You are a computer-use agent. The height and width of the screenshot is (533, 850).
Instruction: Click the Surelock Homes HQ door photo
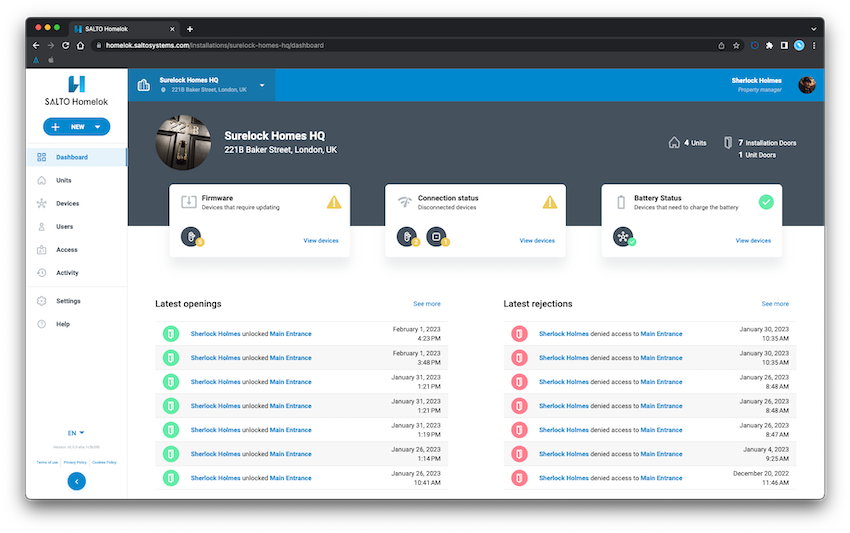(183, 143)
